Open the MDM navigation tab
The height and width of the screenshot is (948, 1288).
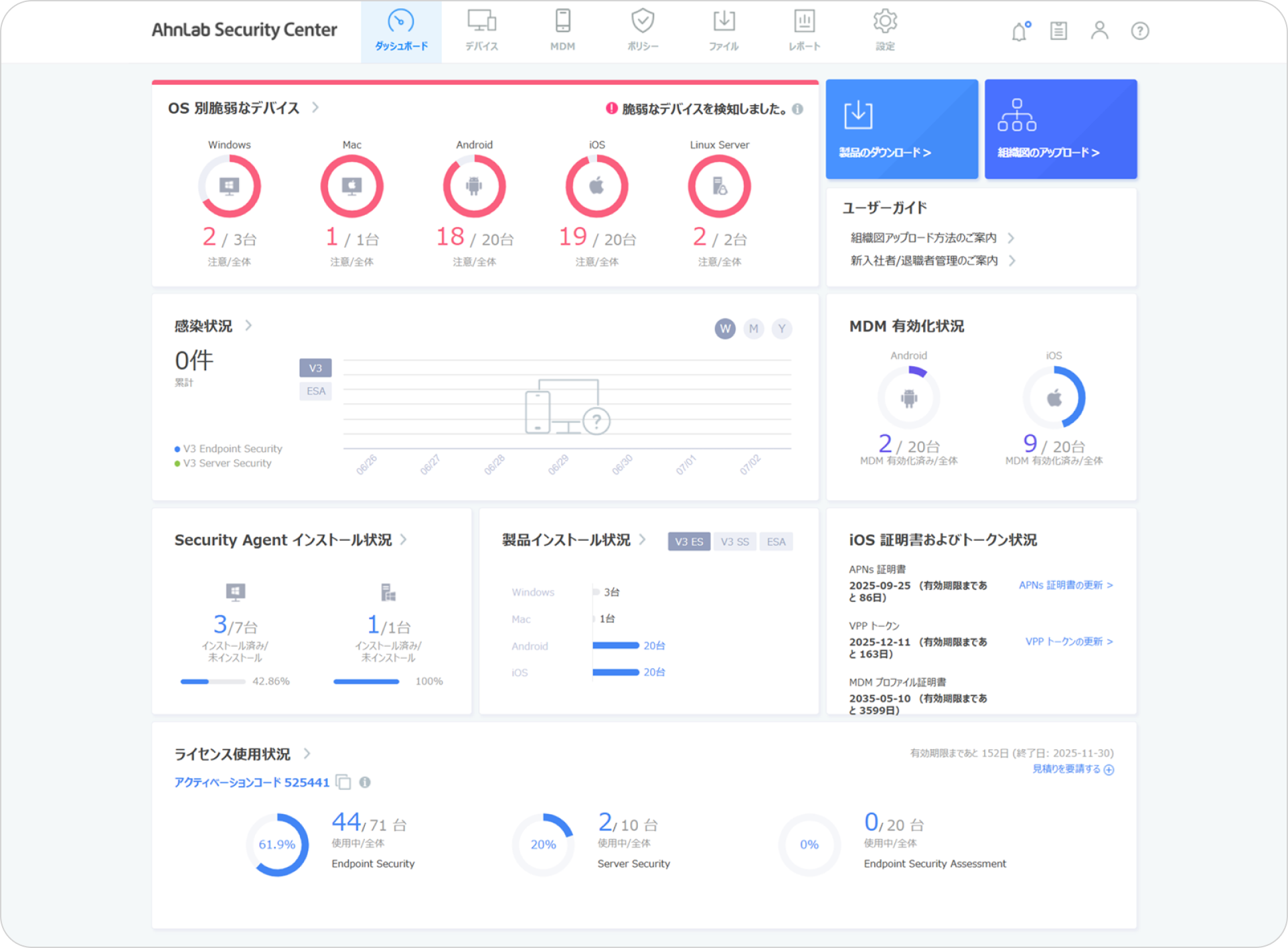click(x=562, y=31)
